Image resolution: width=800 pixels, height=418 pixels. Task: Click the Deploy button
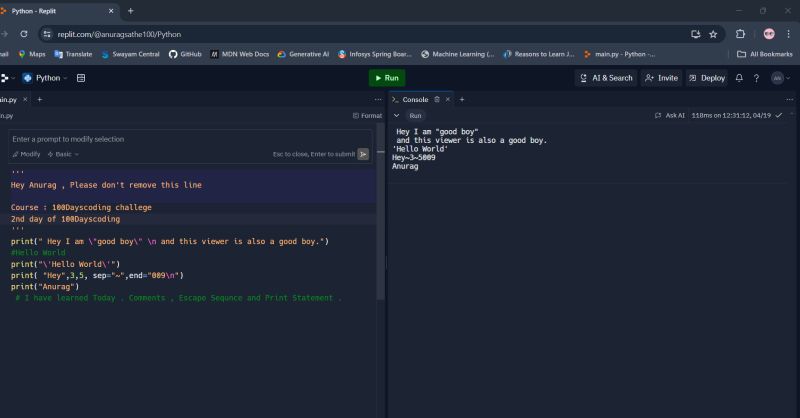coord(707,78)
